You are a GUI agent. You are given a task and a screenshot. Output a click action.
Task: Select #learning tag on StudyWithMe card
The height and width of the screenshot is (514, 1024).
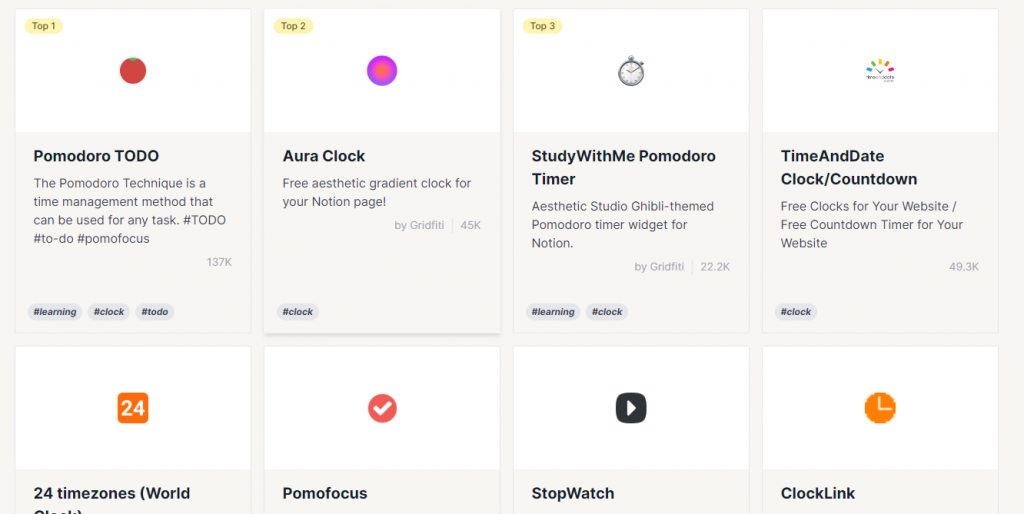tap(553, 312)
